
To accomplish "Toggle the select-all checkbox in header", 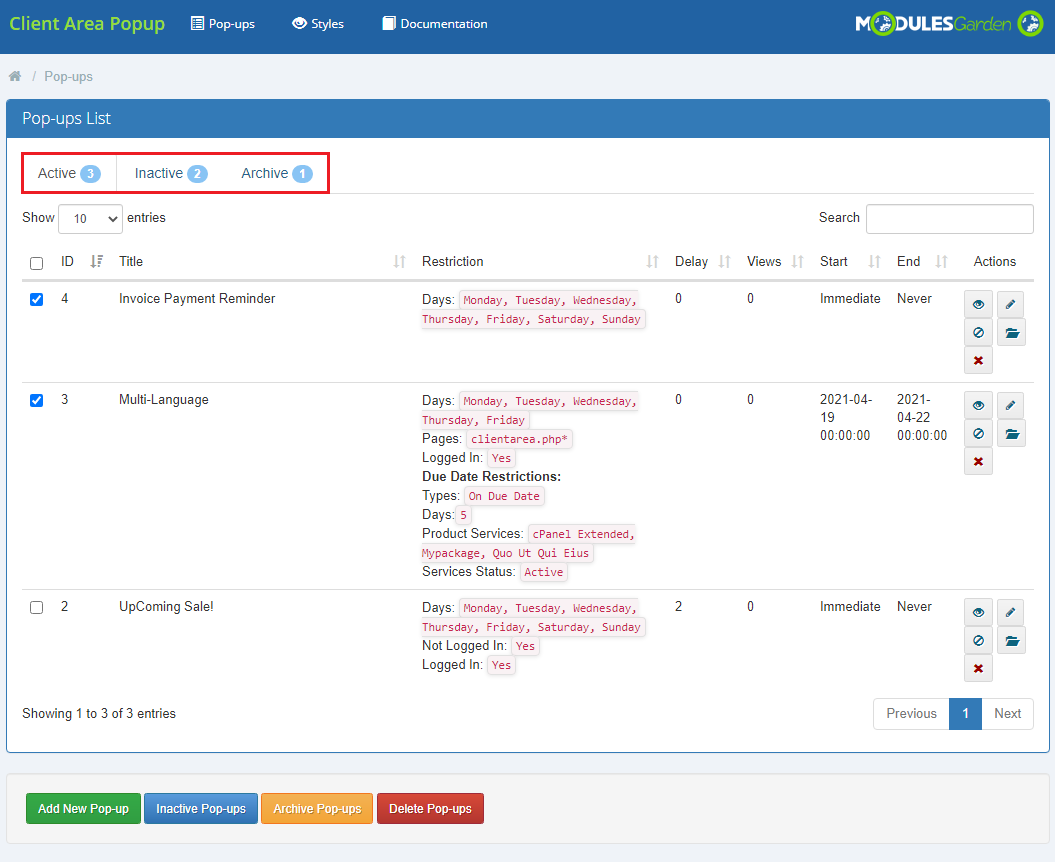I will click(x=36, y=263).
